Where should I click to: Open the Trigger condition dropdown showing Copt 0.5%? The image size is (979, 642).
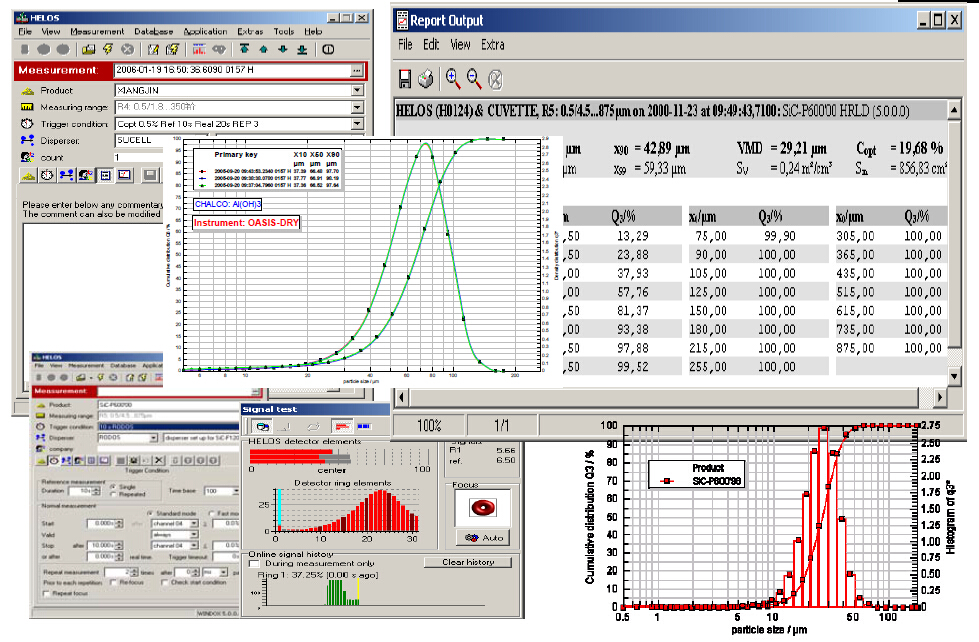tap(357, 124)
